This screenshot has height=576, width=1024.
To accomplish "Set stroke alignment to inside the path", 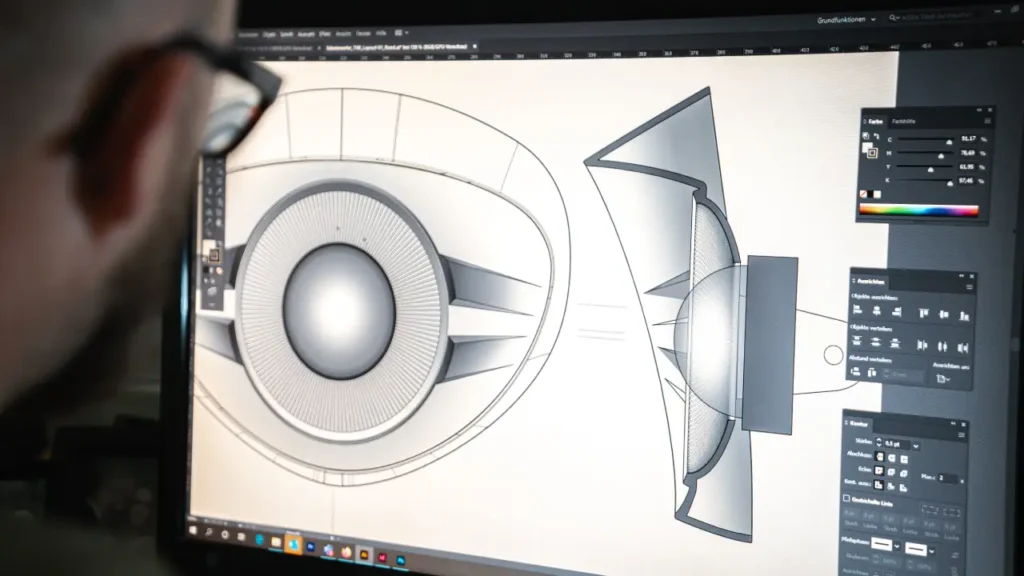I will pos(892,486).
